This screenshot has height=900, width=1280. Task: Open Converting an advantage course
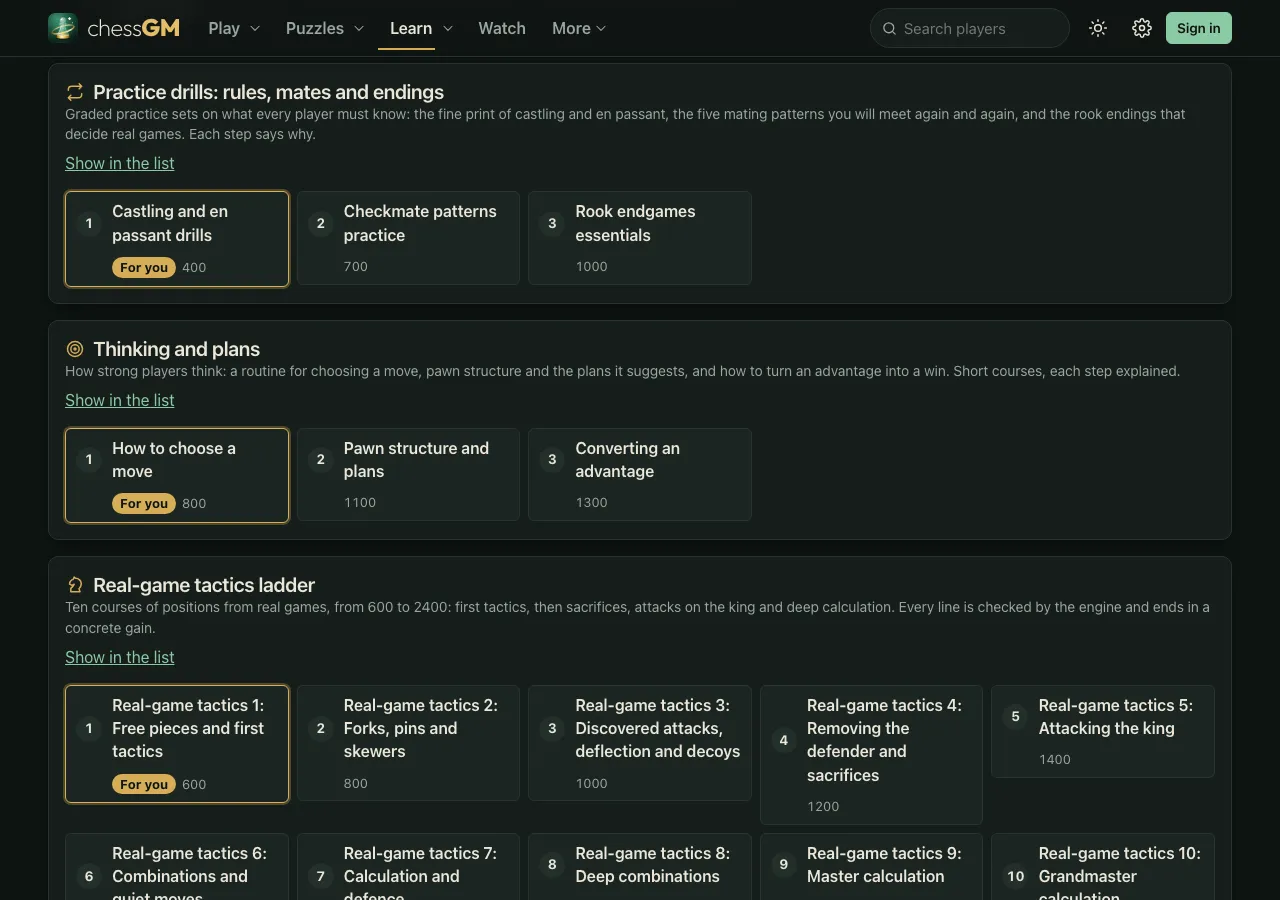(x=640, y=474)
